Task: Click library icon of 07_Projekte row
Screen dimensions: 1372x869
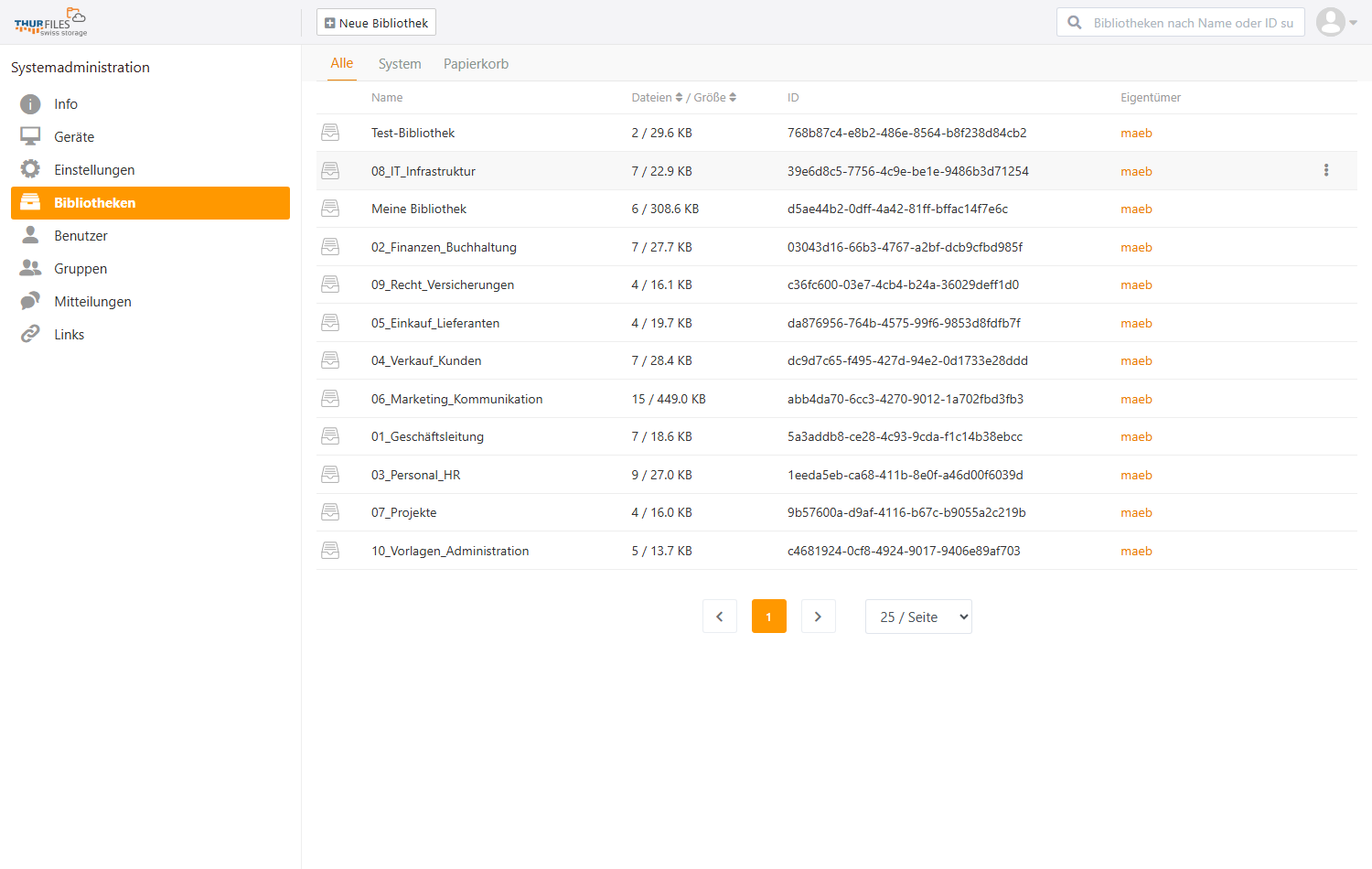Action: point(330,512)
